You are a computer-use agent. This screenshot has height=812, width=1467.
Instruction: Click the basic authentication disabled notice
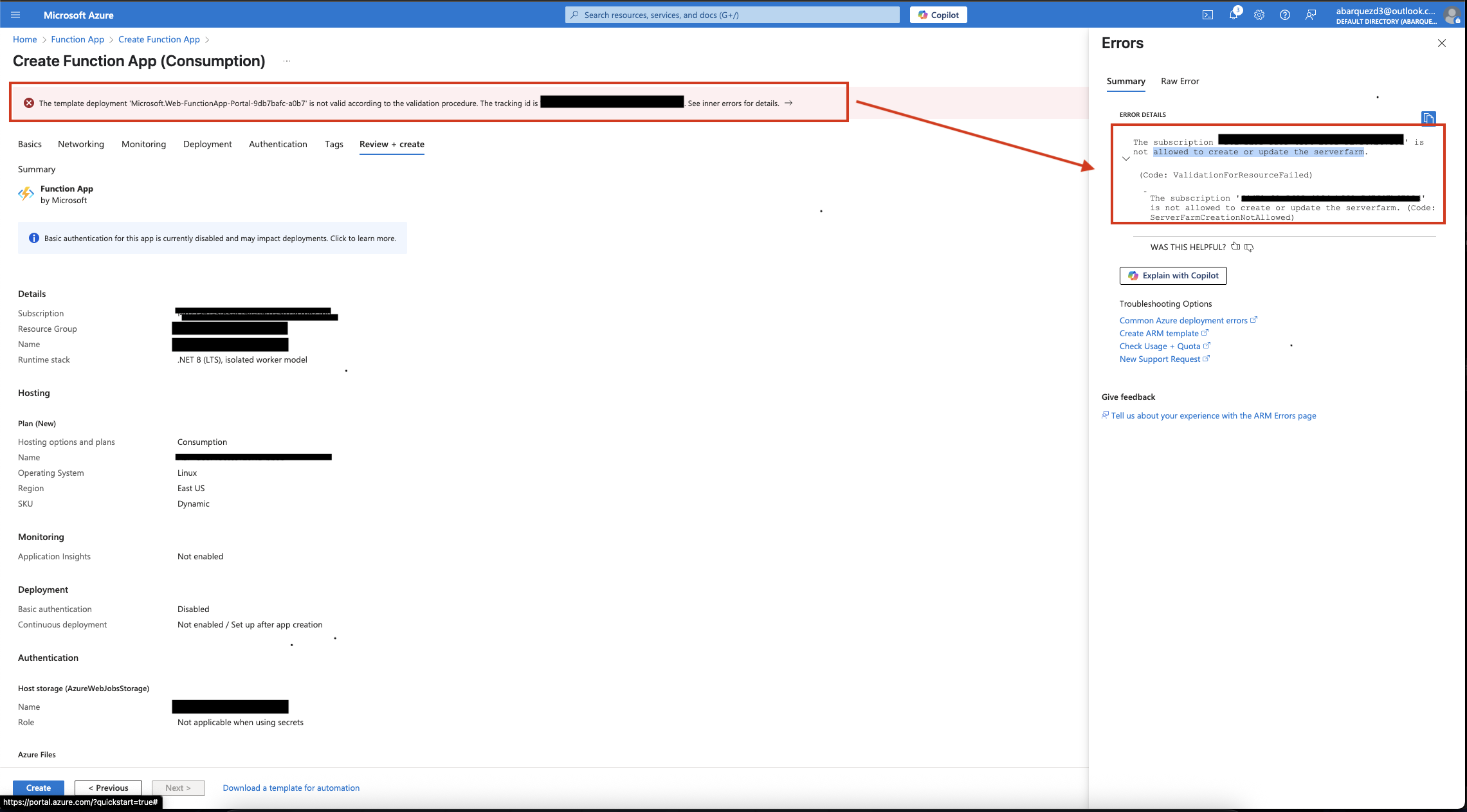(212, 238)
